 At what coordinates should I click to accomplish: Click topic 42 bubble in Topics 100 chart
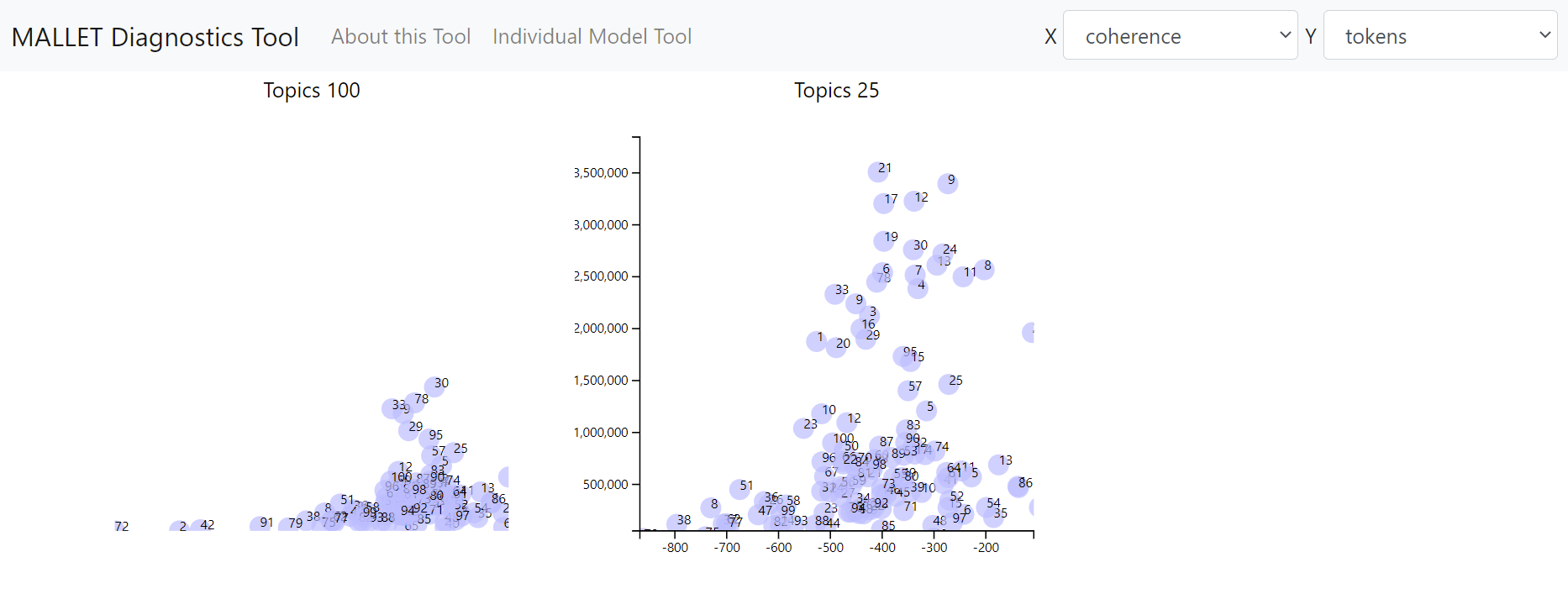pyautogui.click(x=202, y=527)
